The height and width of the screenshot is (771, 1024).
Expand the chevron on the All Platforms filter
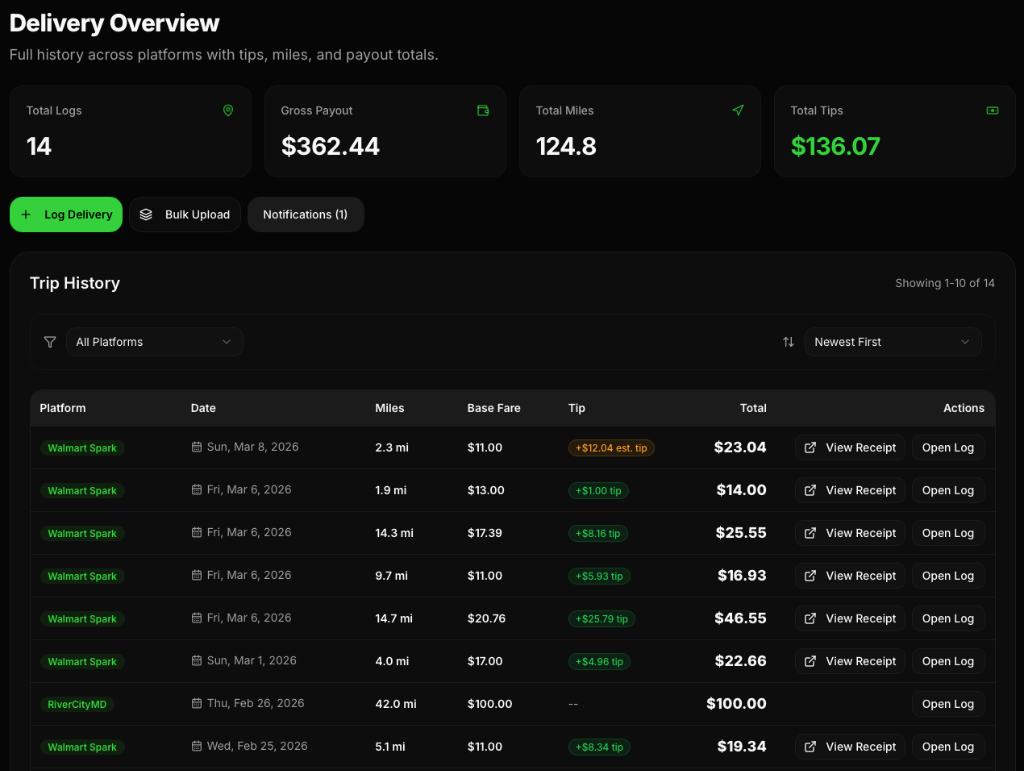click(227, 341)
